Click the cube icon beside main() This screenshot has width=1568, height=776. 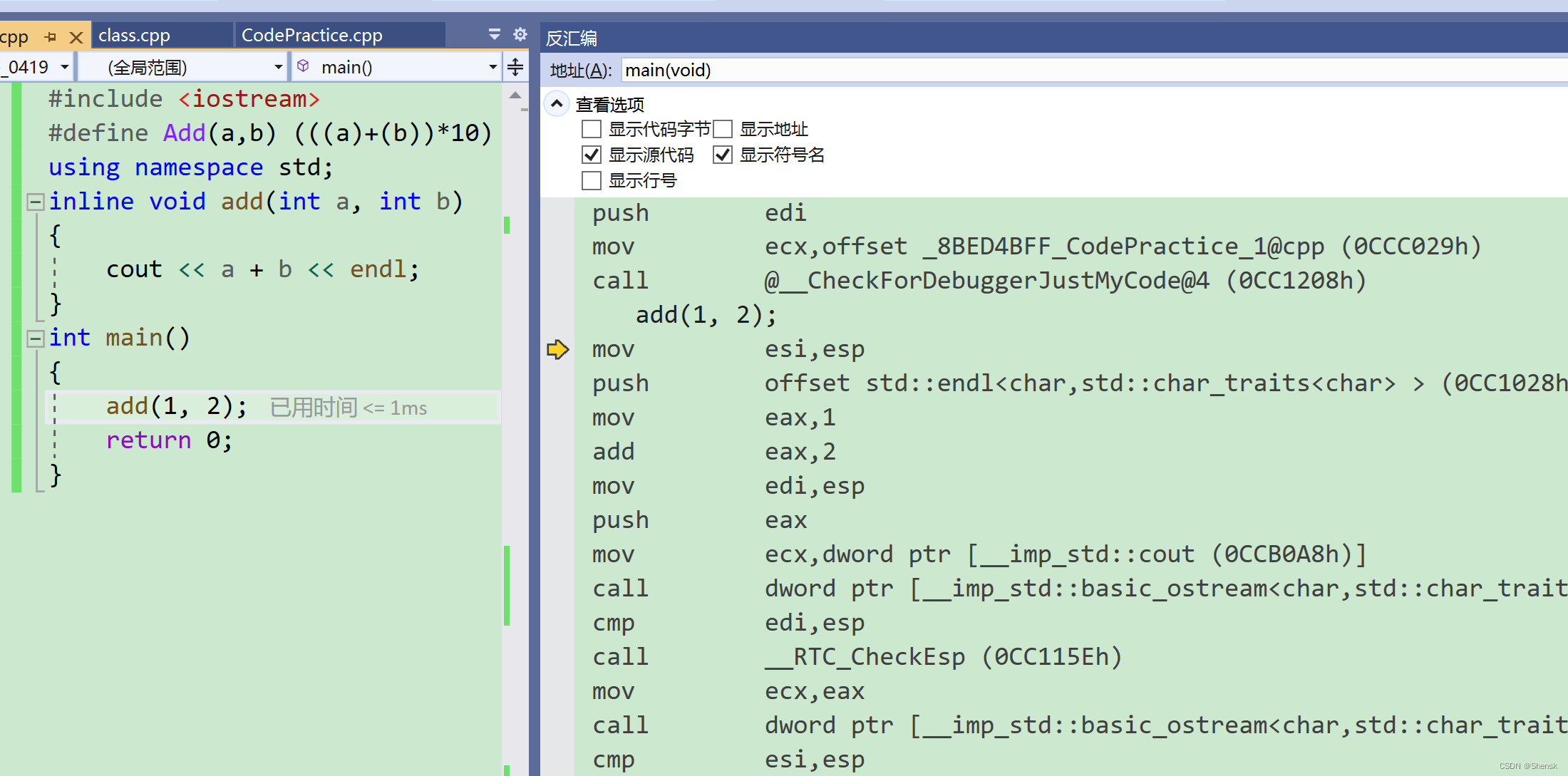[x=303, y=66]
